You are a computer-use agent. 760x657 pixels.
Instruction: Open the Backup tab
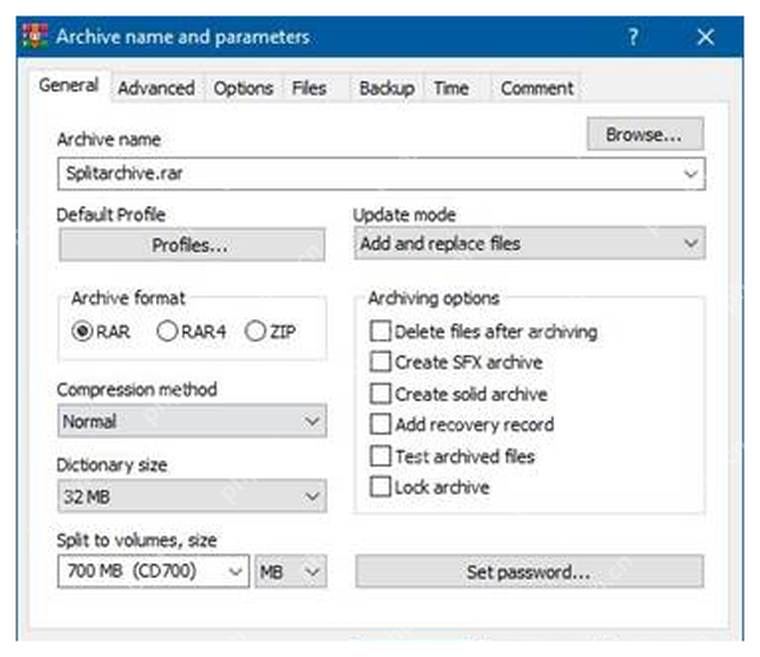tap(387, 88)
